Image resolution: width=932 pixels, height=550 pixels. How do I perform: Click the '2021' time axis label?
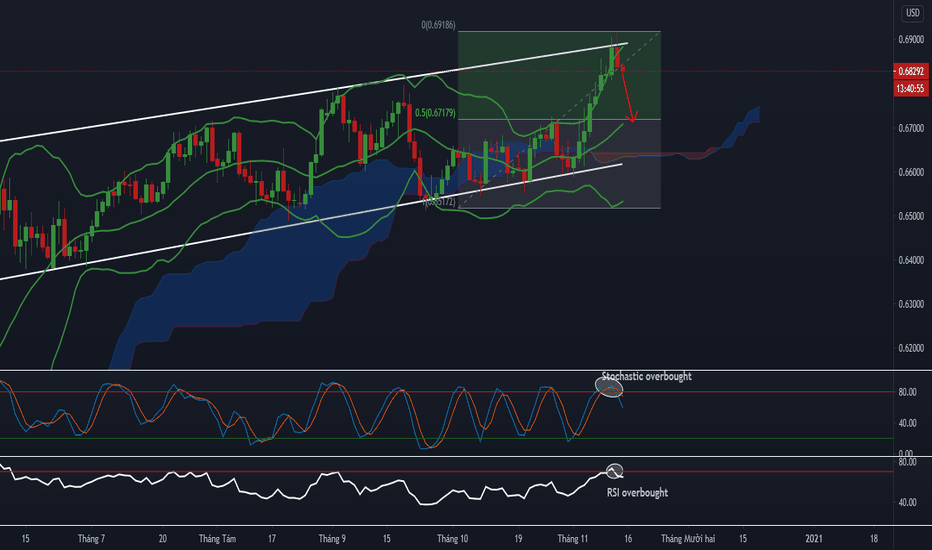pyautogui.click(x=814, y=539)
